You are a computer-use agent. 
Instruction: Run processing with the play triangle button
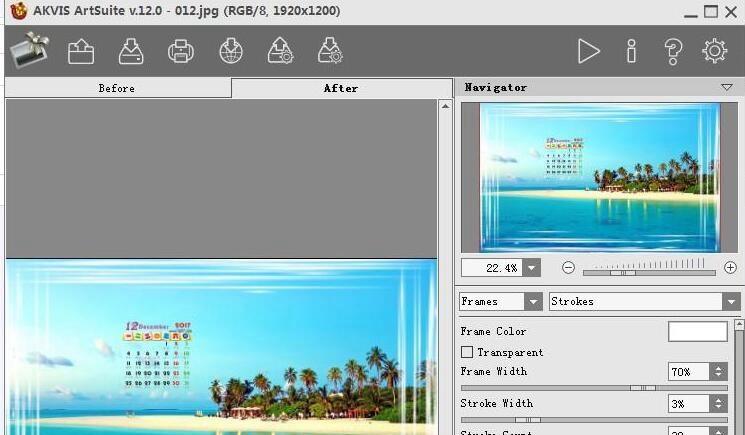tap(589, 51)
